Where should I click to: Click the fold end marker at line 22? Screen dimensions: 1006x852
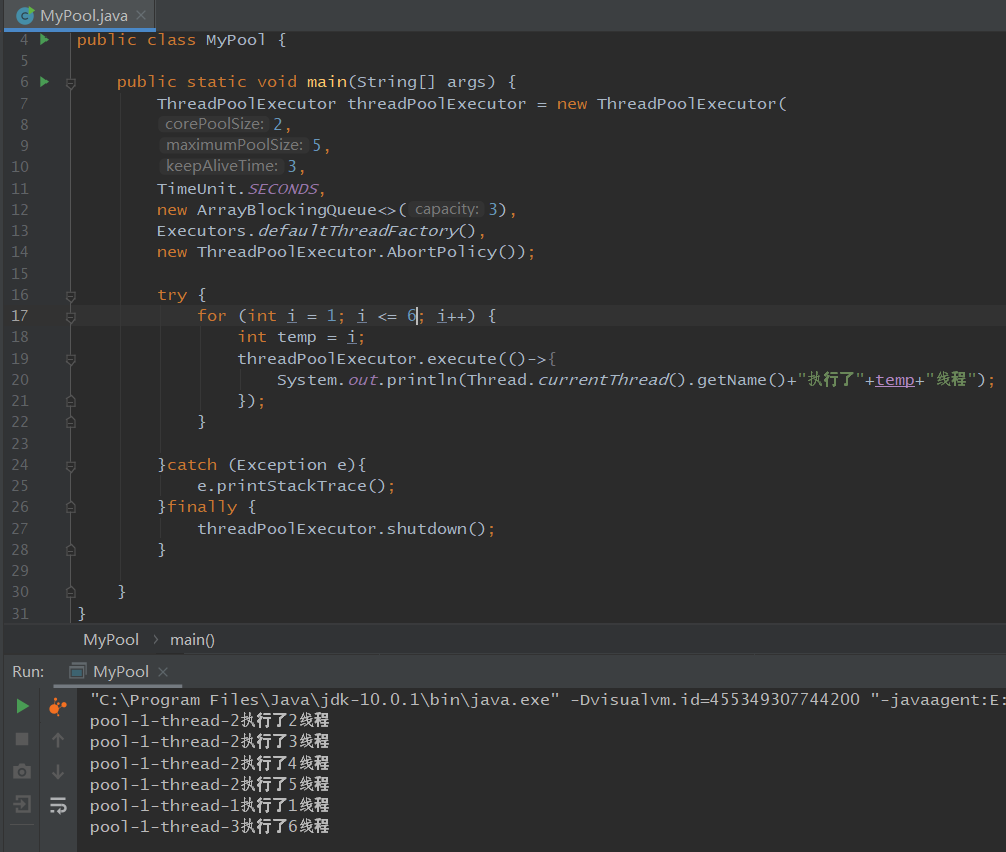71,423
